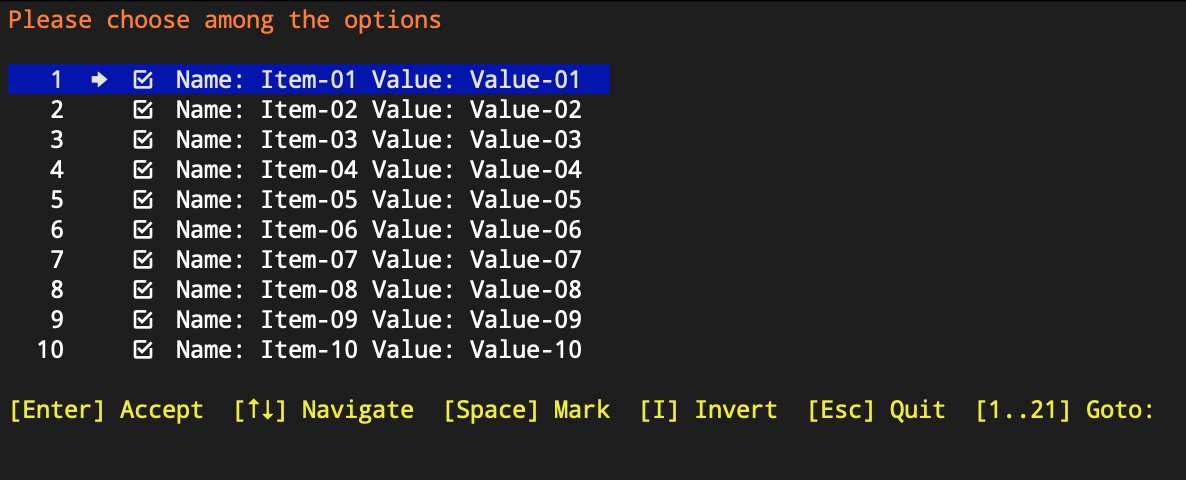Screen dimensions: 1186x480
Task: Uncheck the box for Item-09
Action: coord(143,320)
